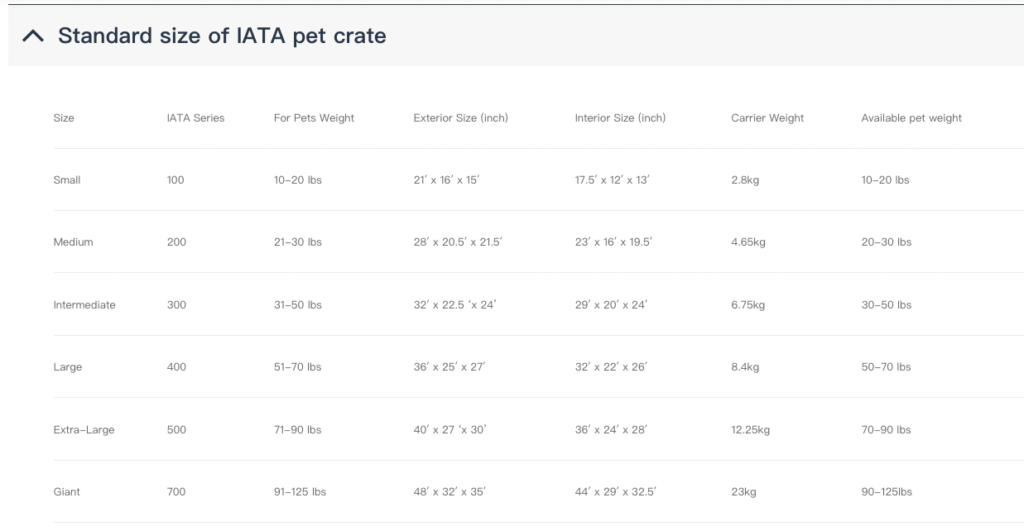Select the 'IATA Series' column header
The height and width of the screenshot is (531, 1024).
tap(195, 118)
